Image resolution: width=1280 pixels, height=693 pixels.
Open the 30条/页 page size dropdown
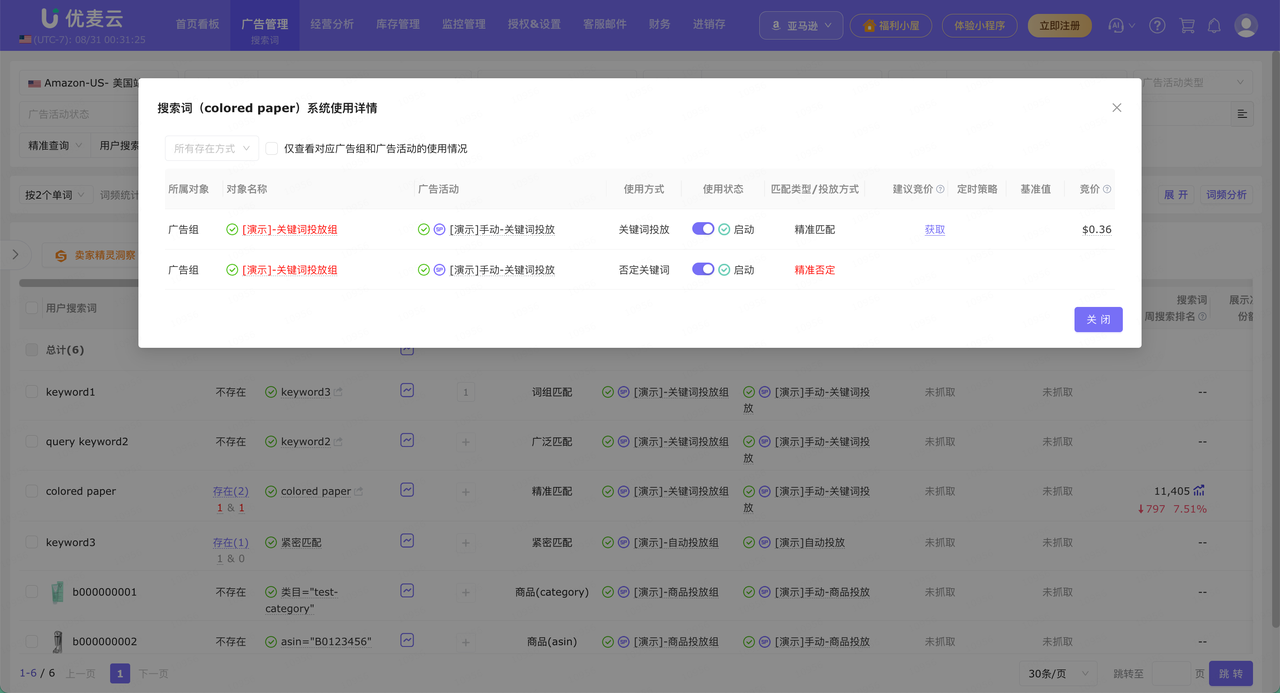coord(1058,674)
